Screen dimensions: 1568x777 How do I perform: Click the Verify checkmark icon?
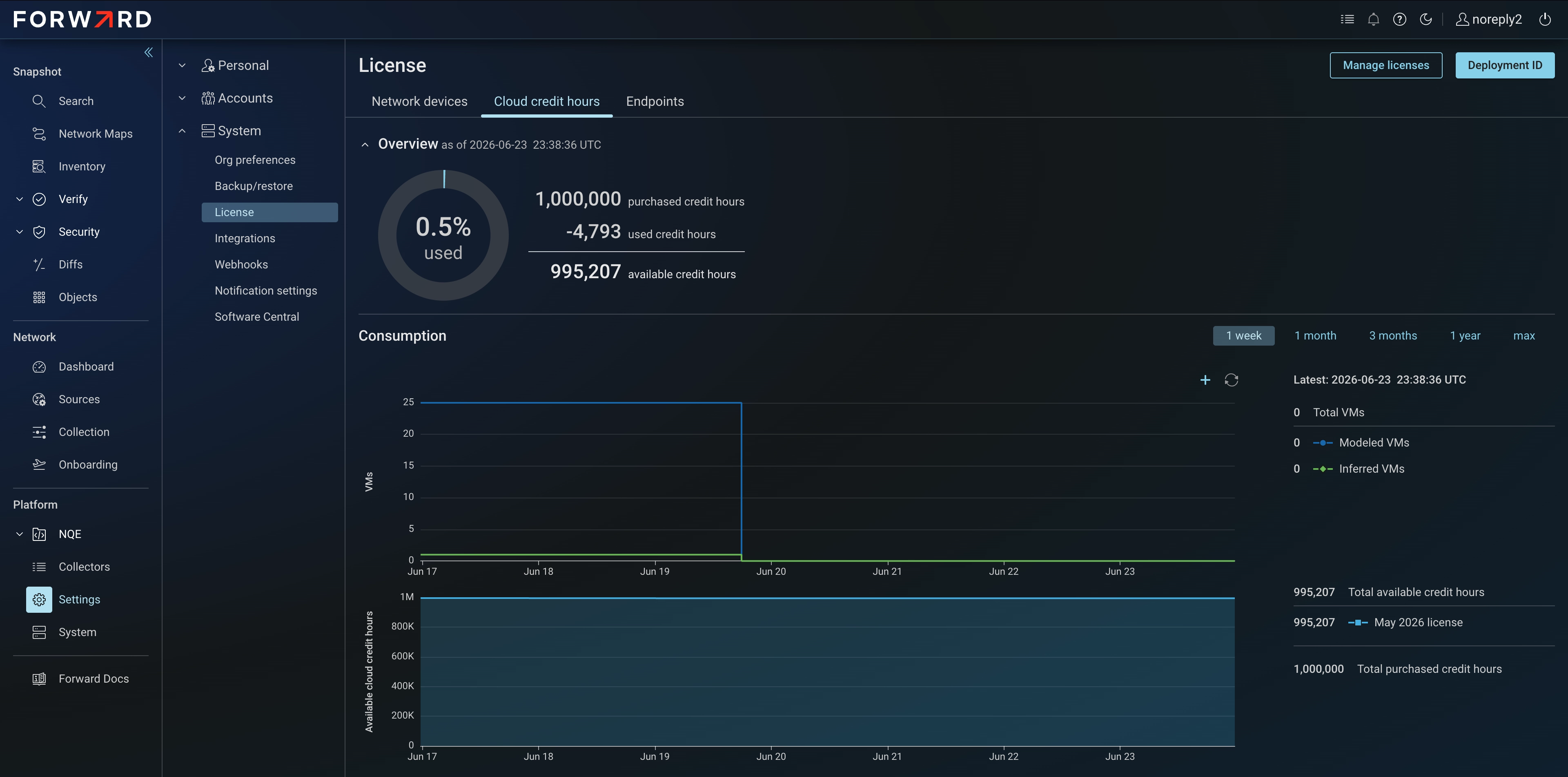click(39, 199)
